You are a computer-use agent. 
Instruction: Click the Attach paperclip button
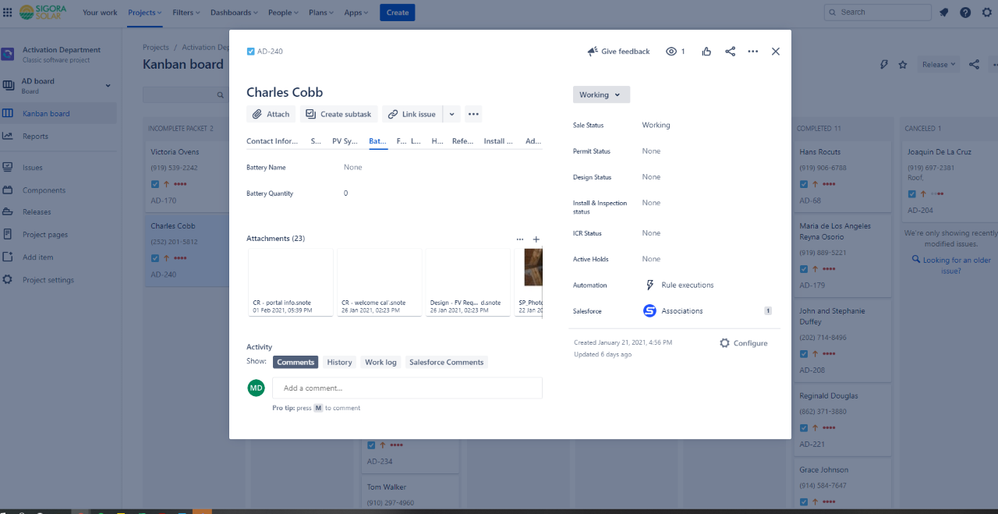tap(271, 114)
